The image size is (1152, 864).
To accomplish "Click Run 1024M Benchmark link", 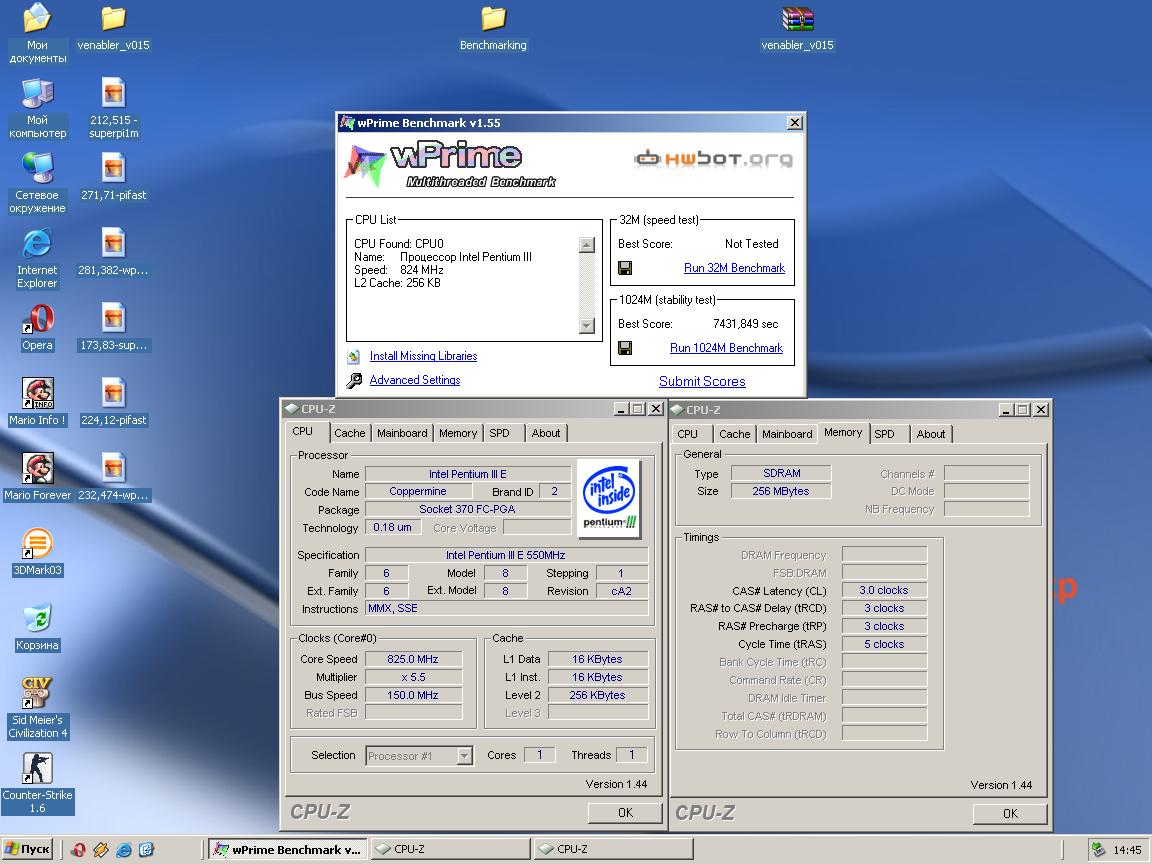I will pyautogui.click(x=726, y=348).
